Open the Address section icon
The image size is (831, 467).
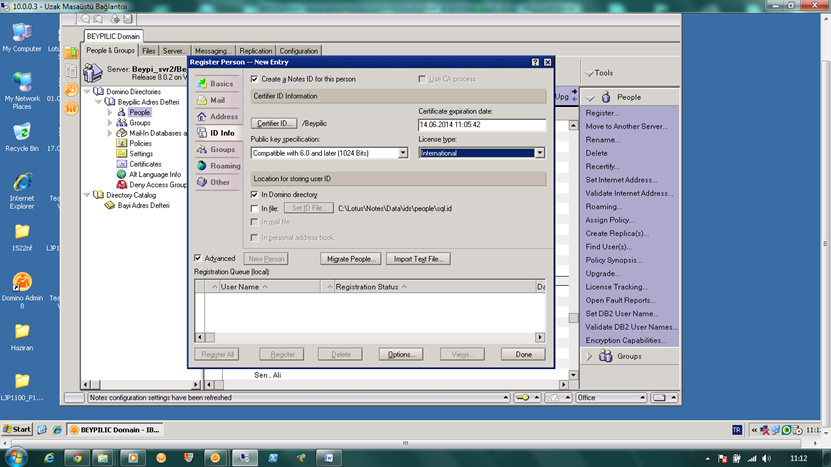coord(202,117)
